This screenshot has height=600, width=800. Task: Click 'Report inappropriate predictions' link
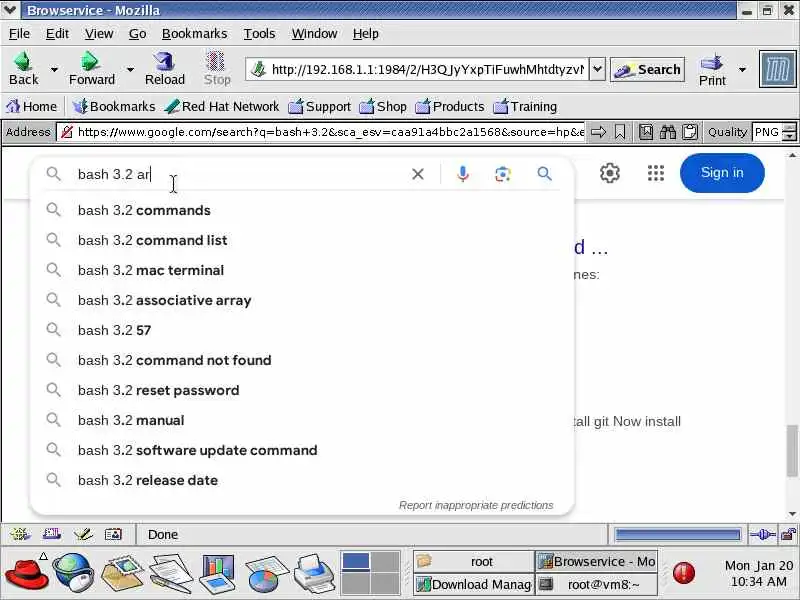pos(476,505)
